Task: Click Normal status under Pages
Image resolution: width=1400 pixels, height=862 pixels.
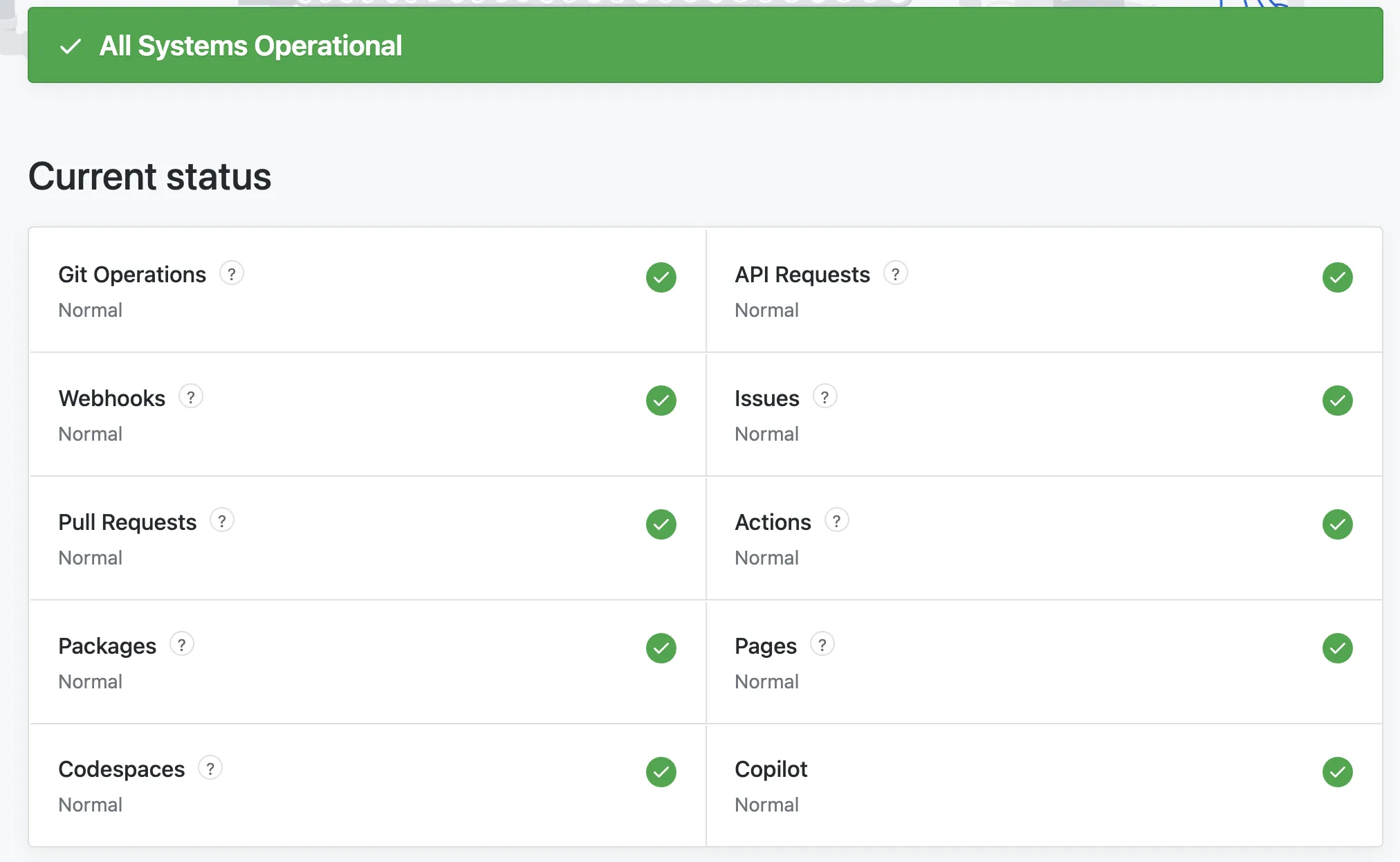Action: pyautogui.click(x=767, y=681)
